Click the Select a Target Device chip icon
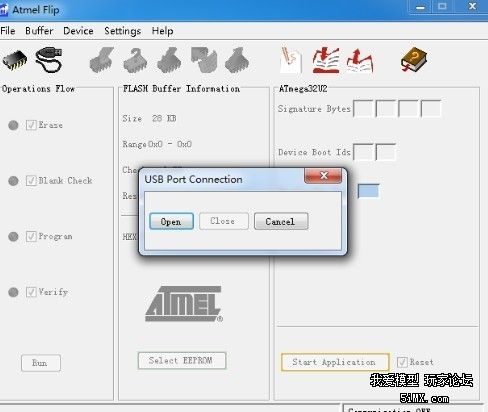Viewport: 488px width, 412px height. pos(15,60)
